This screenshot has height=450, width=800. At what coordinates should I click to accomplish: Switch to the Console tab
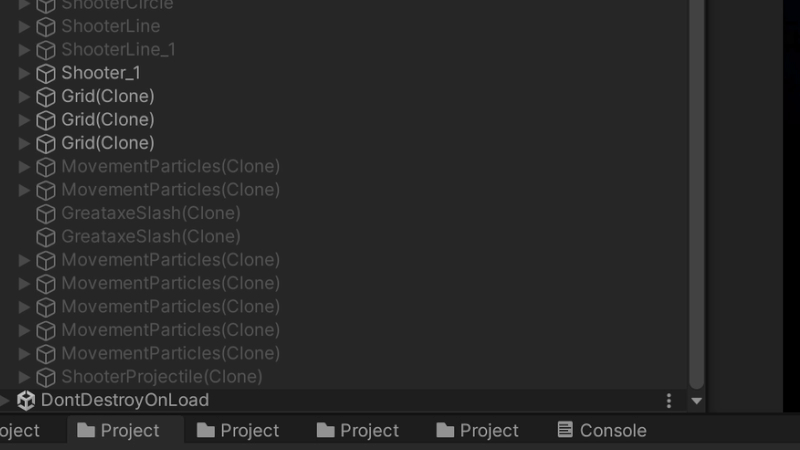click(x=602, y=430)
